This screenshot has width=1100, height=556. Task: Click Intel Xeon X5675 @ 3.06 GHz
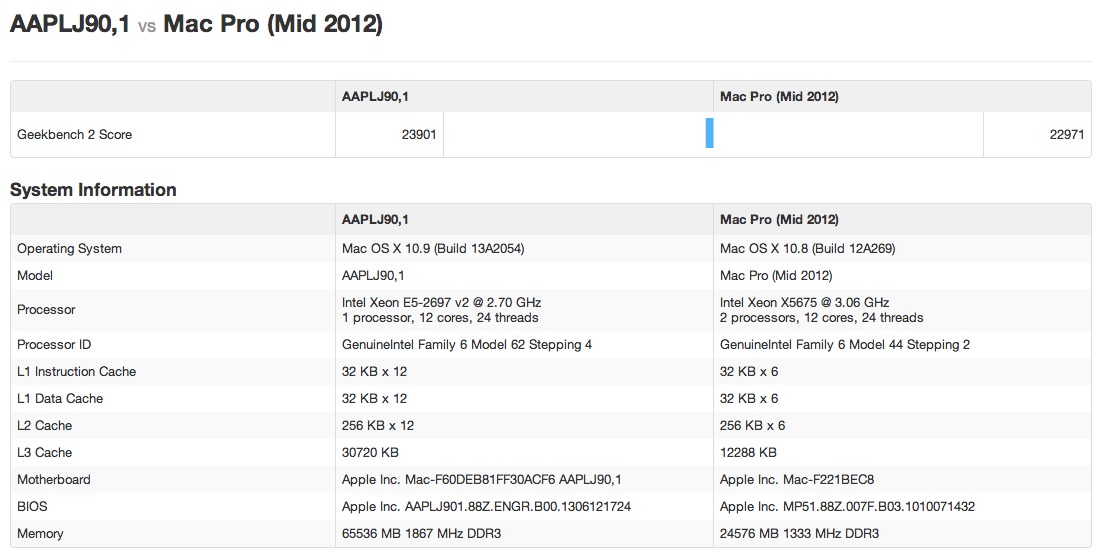(805, 303)
